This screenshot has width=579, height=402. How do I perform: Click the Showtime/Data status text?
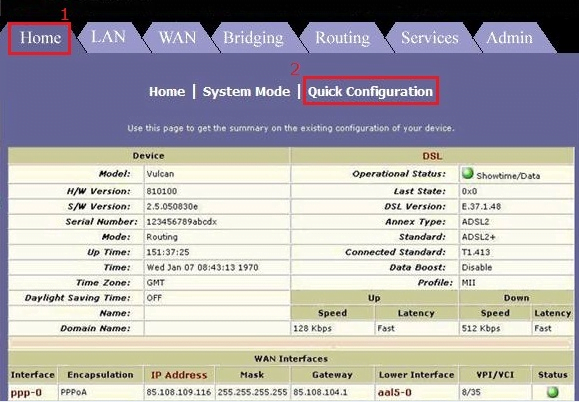click(x=508, y=176)
